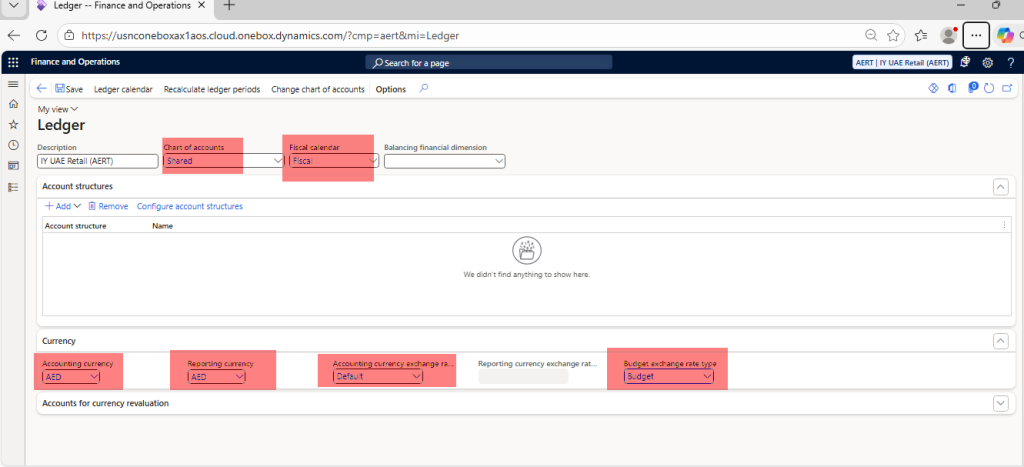Open the app launcher waffle menu

13,62
